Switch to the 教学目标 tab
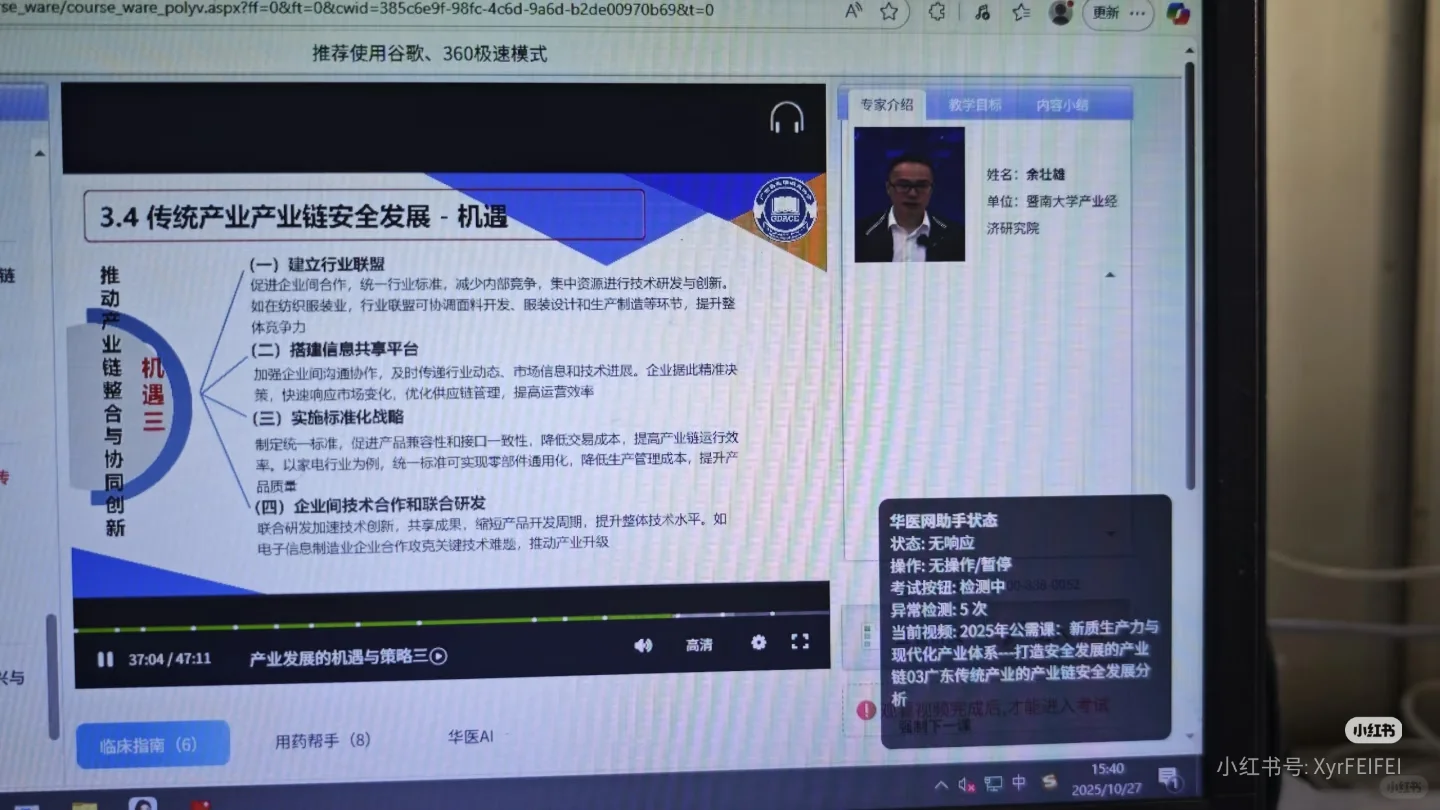Viewport: 1440px width, 810px height. click(973, 103)
